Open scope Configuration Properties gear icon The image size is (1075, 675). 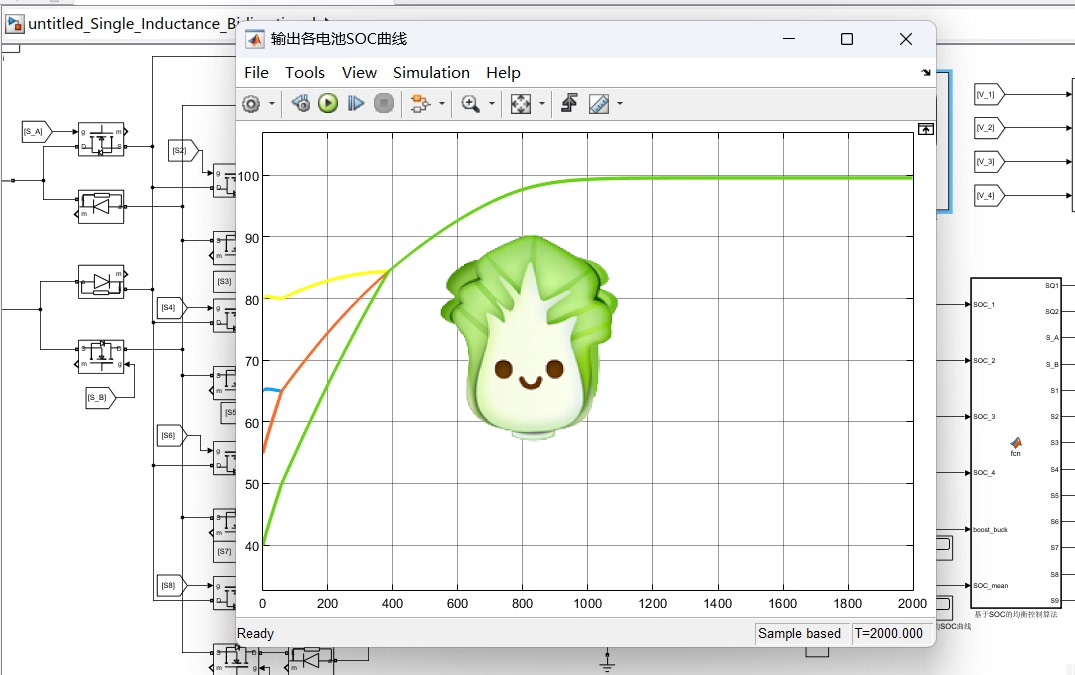252,104
